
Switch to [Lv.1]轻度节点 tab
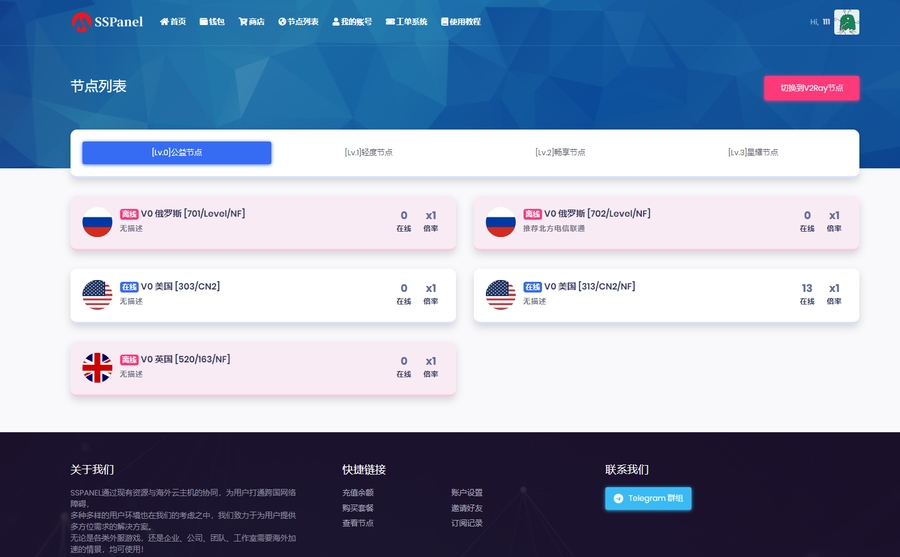(x=368, y=153)
